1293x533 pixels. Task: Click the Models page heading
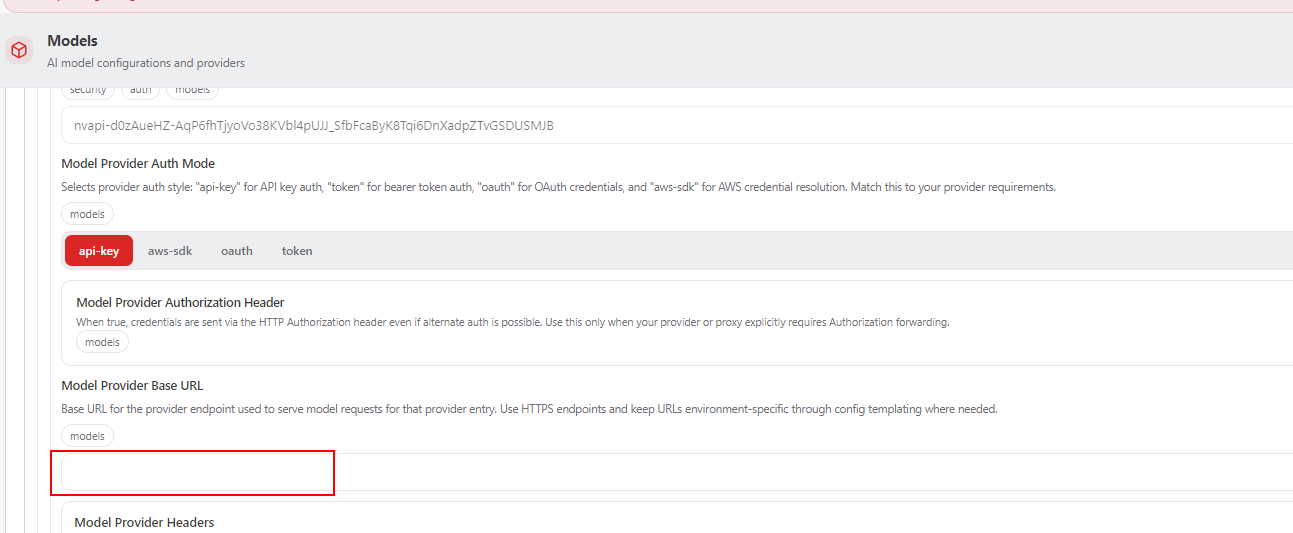72,41
